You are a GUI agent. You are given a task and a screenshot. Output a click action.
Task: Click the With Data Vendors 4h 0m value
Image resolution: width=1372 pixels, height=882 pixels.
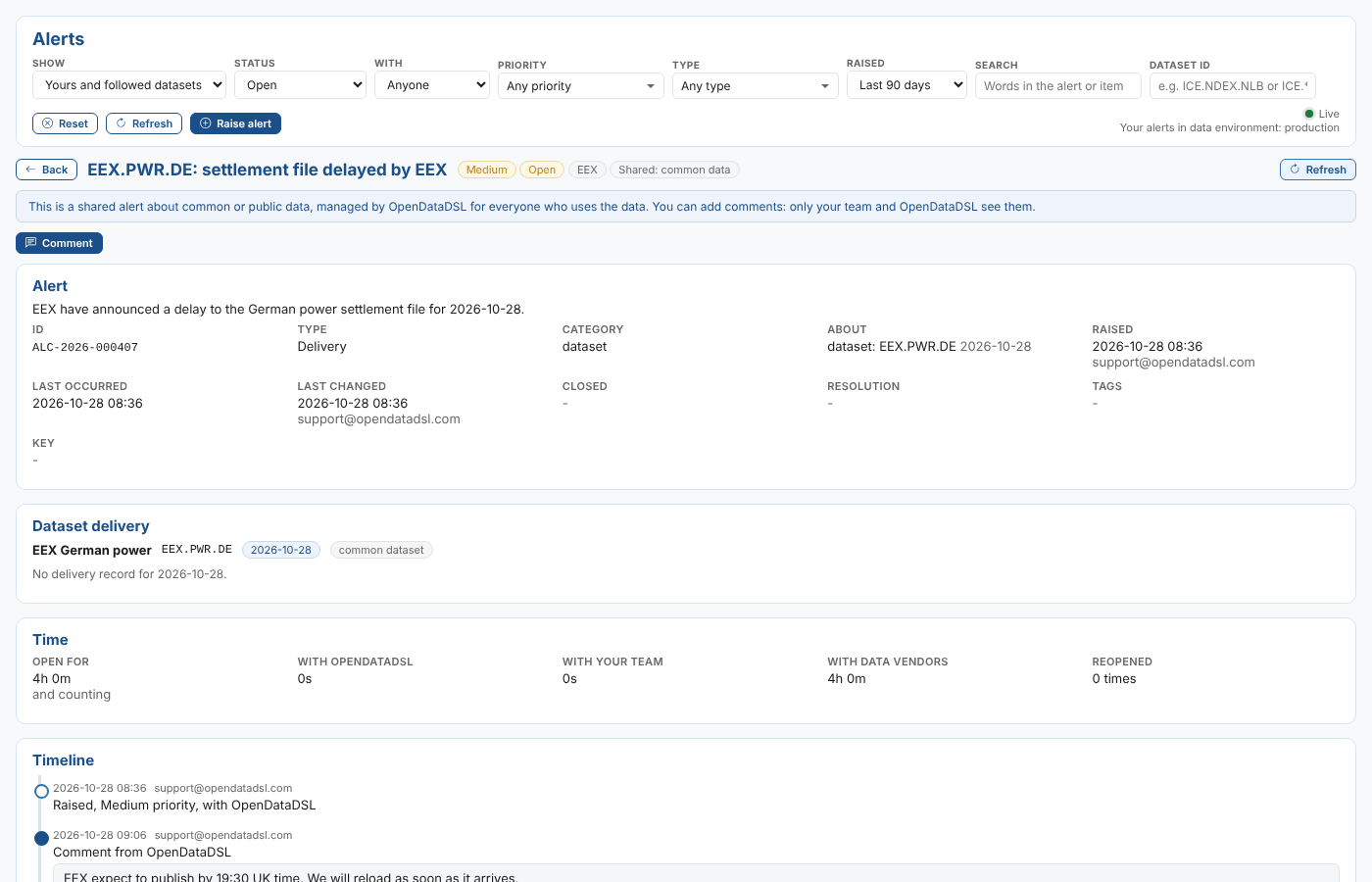pos(847,679)
